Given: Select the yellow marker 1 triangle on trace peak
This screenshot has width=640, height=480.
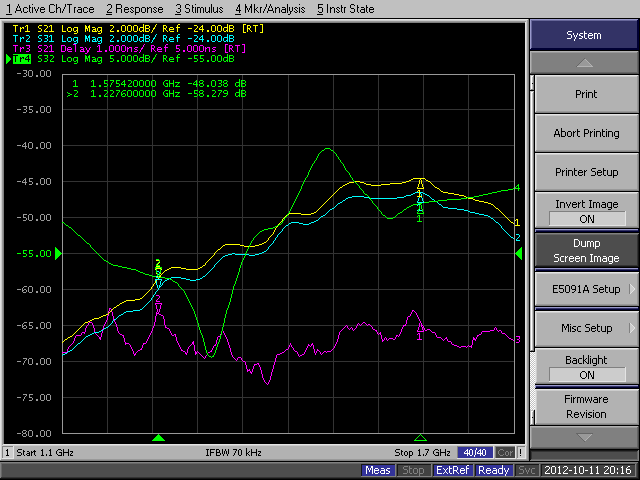Looking at the screenshot, I should click(x=421, y=185).
